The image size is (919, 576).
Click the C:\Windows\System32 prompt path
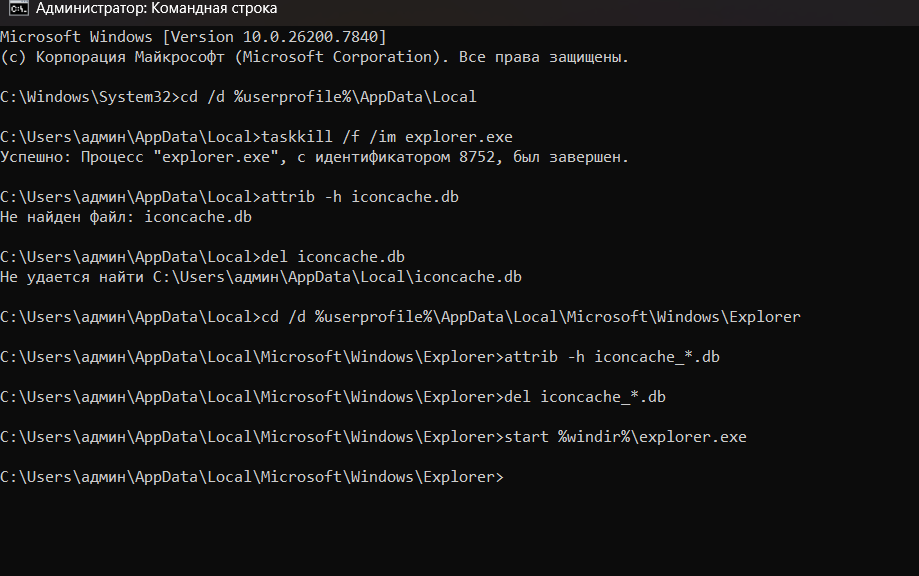[86, 97]
